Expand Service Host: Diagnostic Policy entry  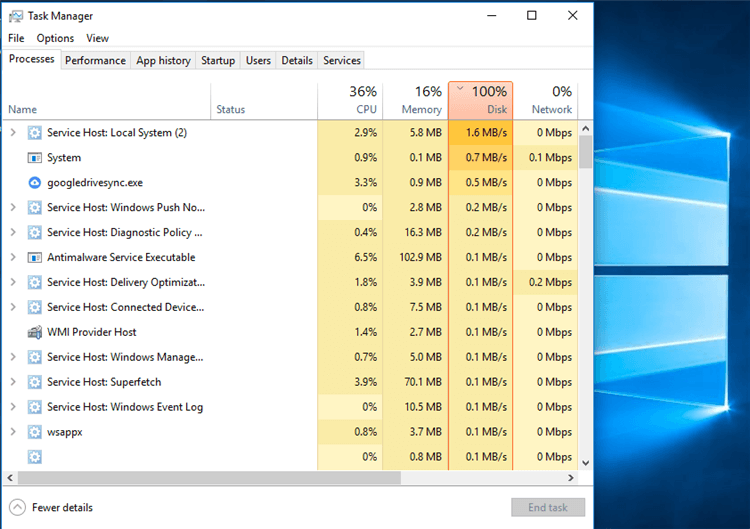13,232
